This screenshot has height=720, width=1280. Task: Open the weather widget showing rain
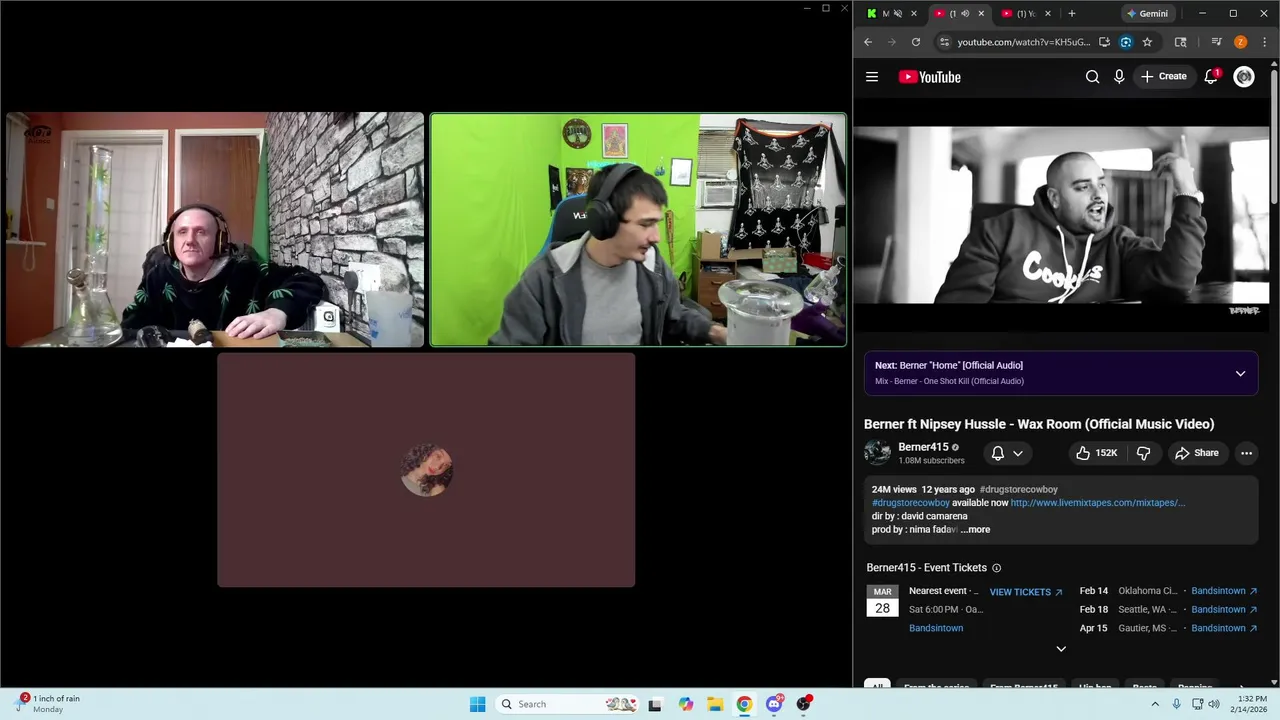click(x=48, y=704)
